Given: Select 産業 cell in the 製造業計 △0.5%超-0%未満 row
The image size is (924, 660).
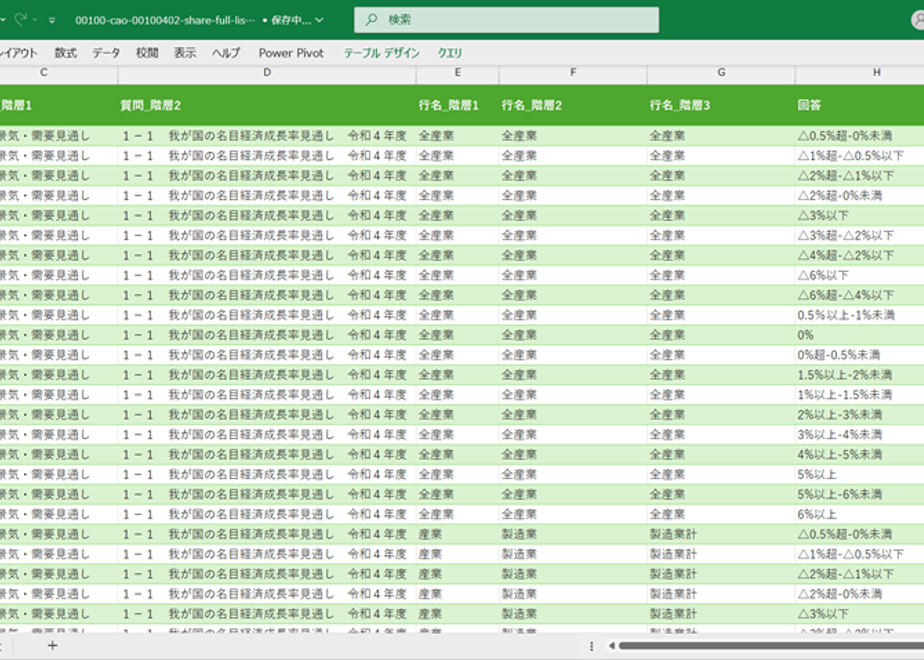Looking at the screenshot, I should 457,534.
